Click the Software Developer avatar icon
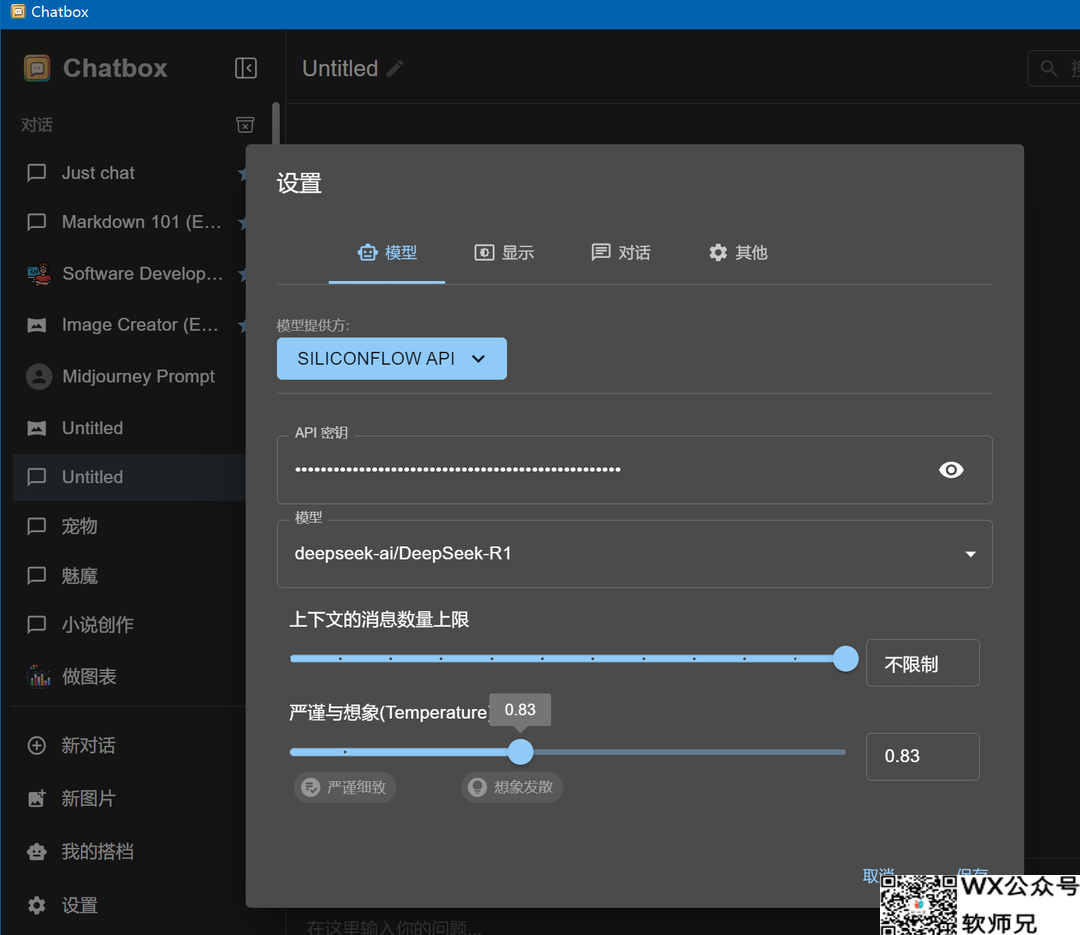 coord(39,274)
